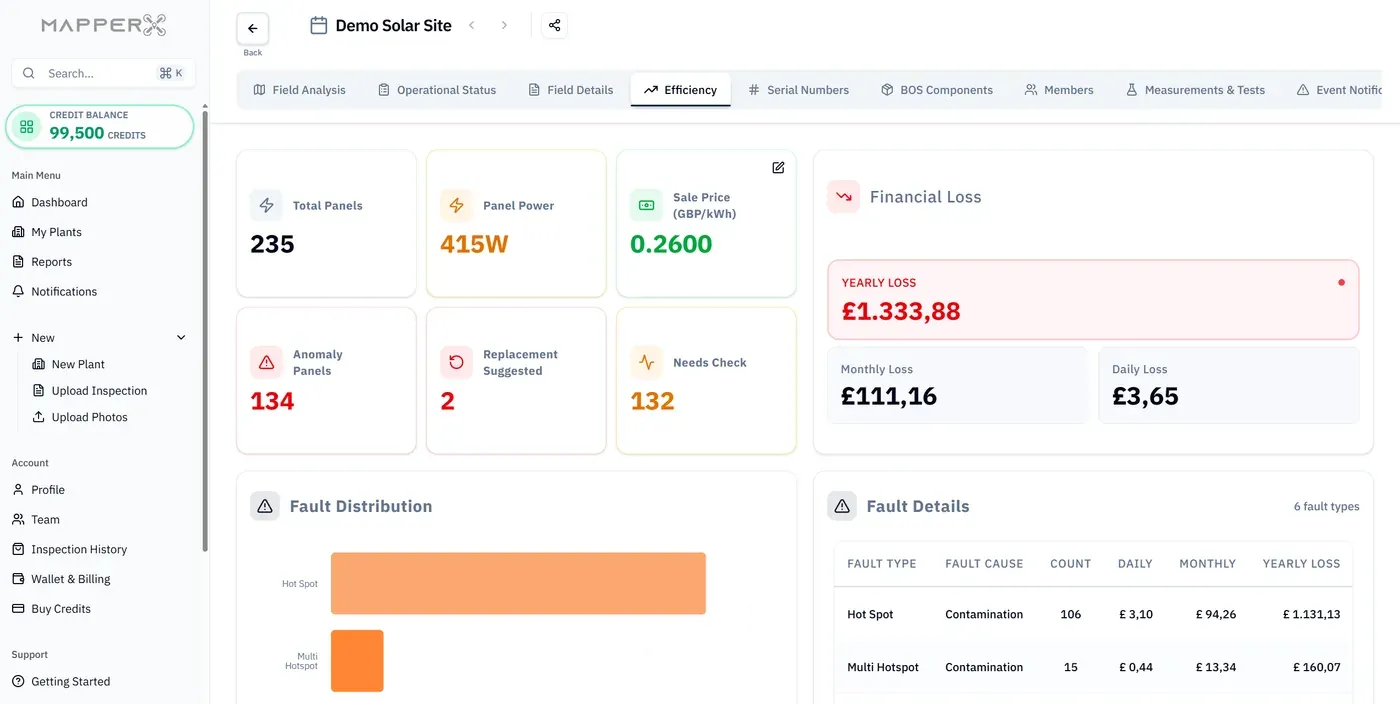Viewport: 1400px width, 704px height.
Task: Go to previous site with left chevron
Action: [472, 26]
